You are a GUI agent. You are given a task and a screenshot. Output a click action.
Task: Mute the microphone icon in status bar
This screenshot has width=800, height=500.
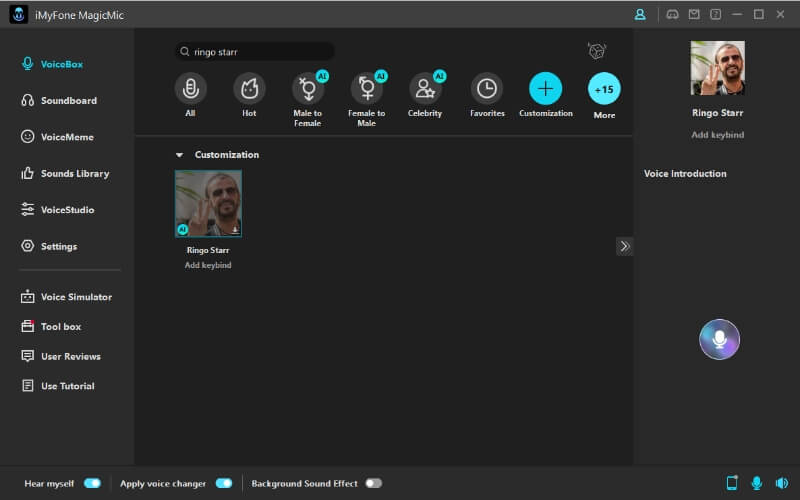(x=757, y=482)
